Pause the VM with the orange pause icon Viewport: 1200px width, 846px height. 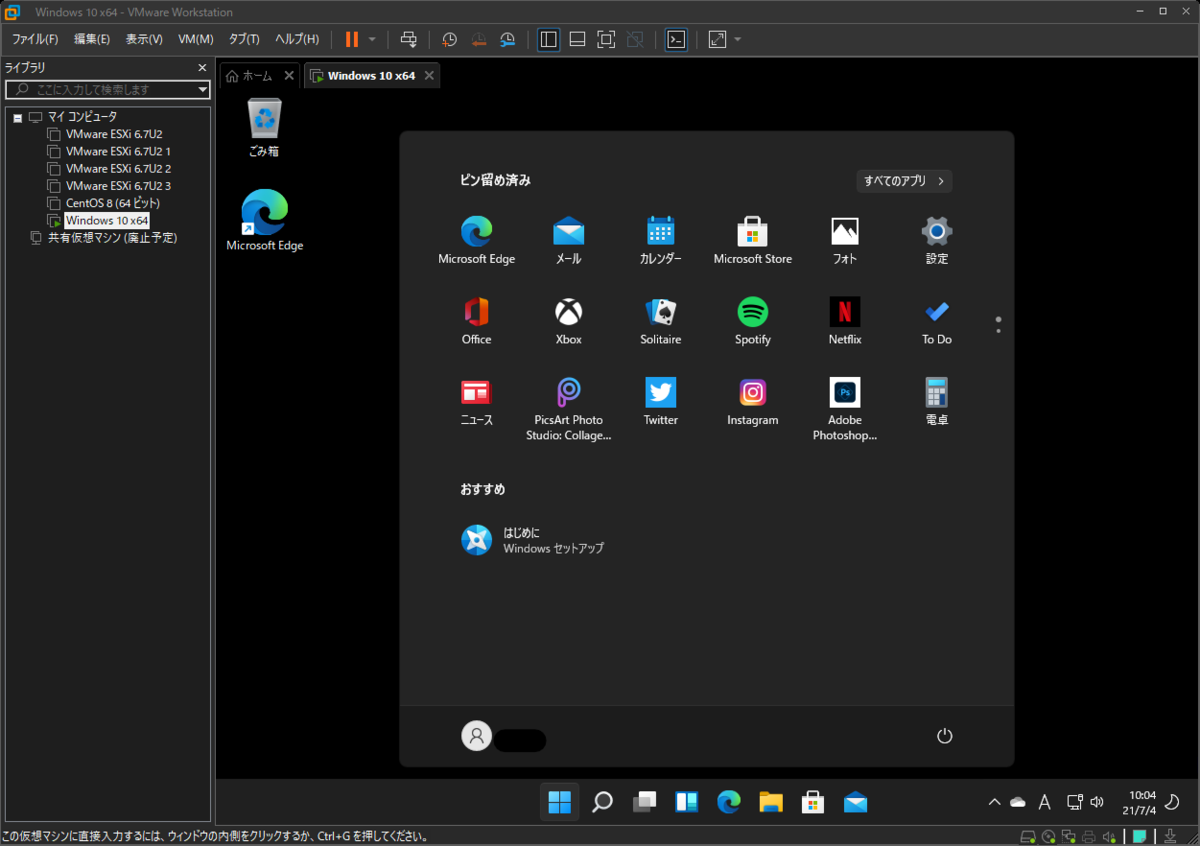(351, 39)
